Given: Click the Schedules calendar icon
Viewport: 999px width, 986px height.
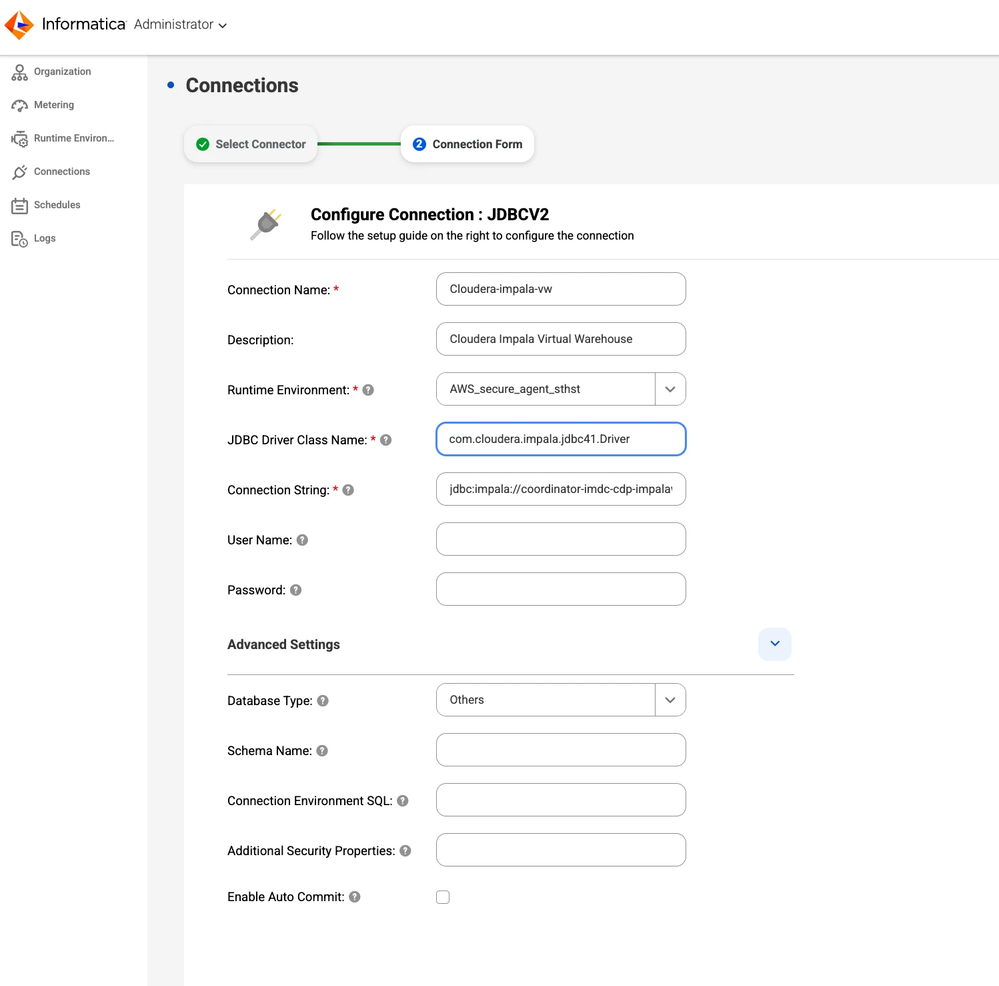Looking at the screenshot, I should coord(19,205).
